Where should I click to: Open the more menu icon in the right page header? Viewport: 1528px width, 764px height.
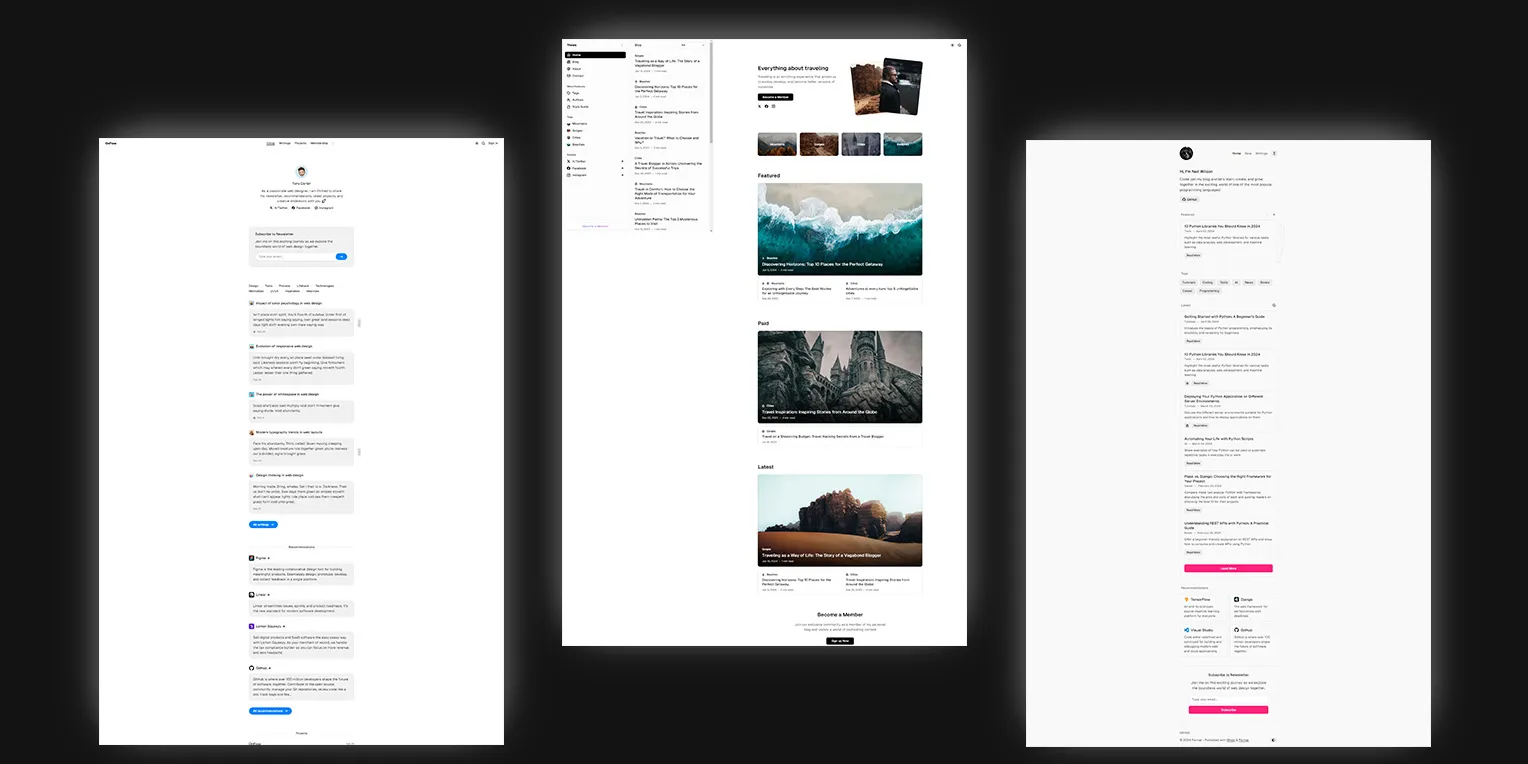(x=1274, y=153)
